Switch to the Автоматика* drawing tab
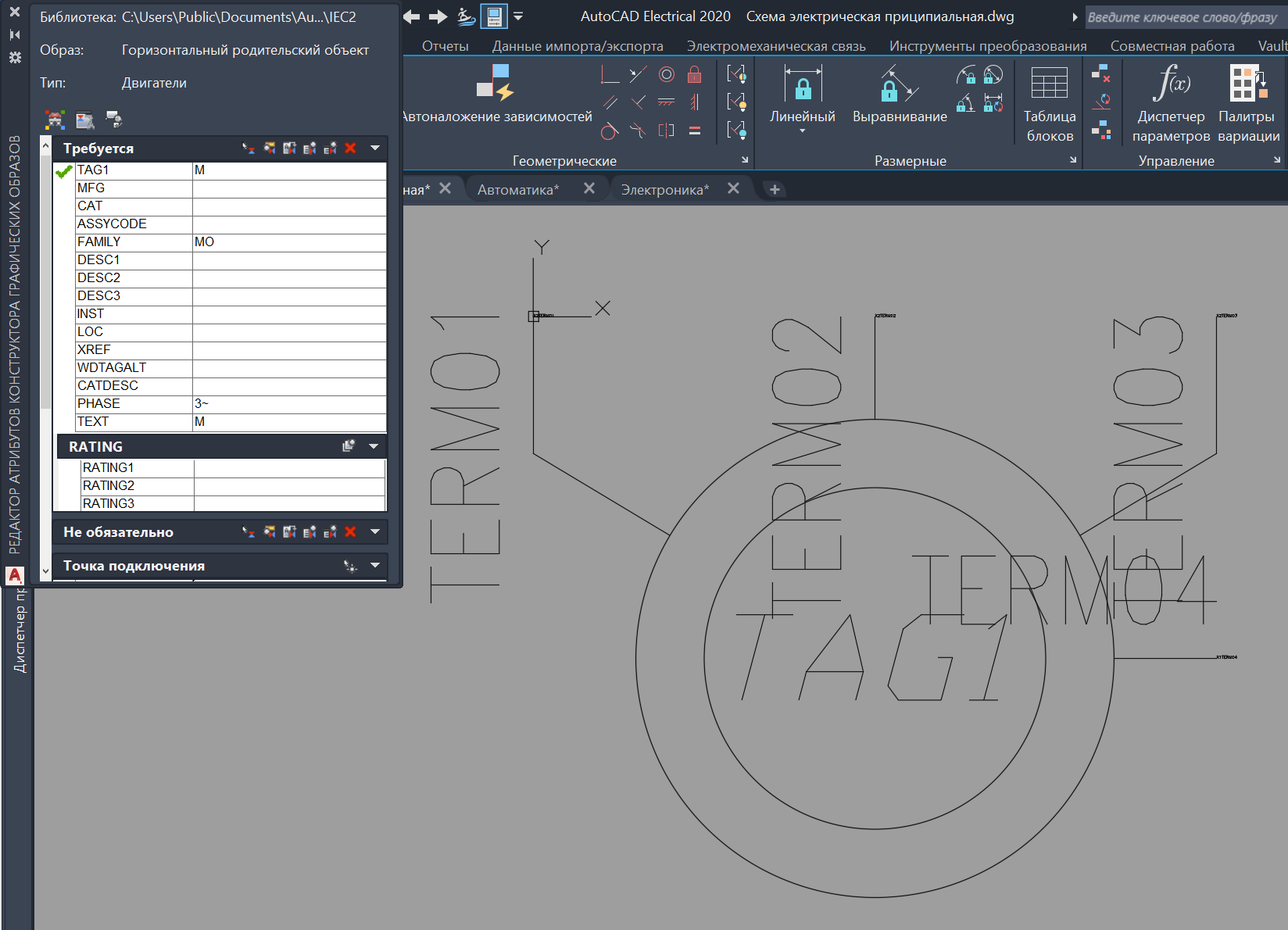This screenshot has width=1288, height=930. click(518, 190)
